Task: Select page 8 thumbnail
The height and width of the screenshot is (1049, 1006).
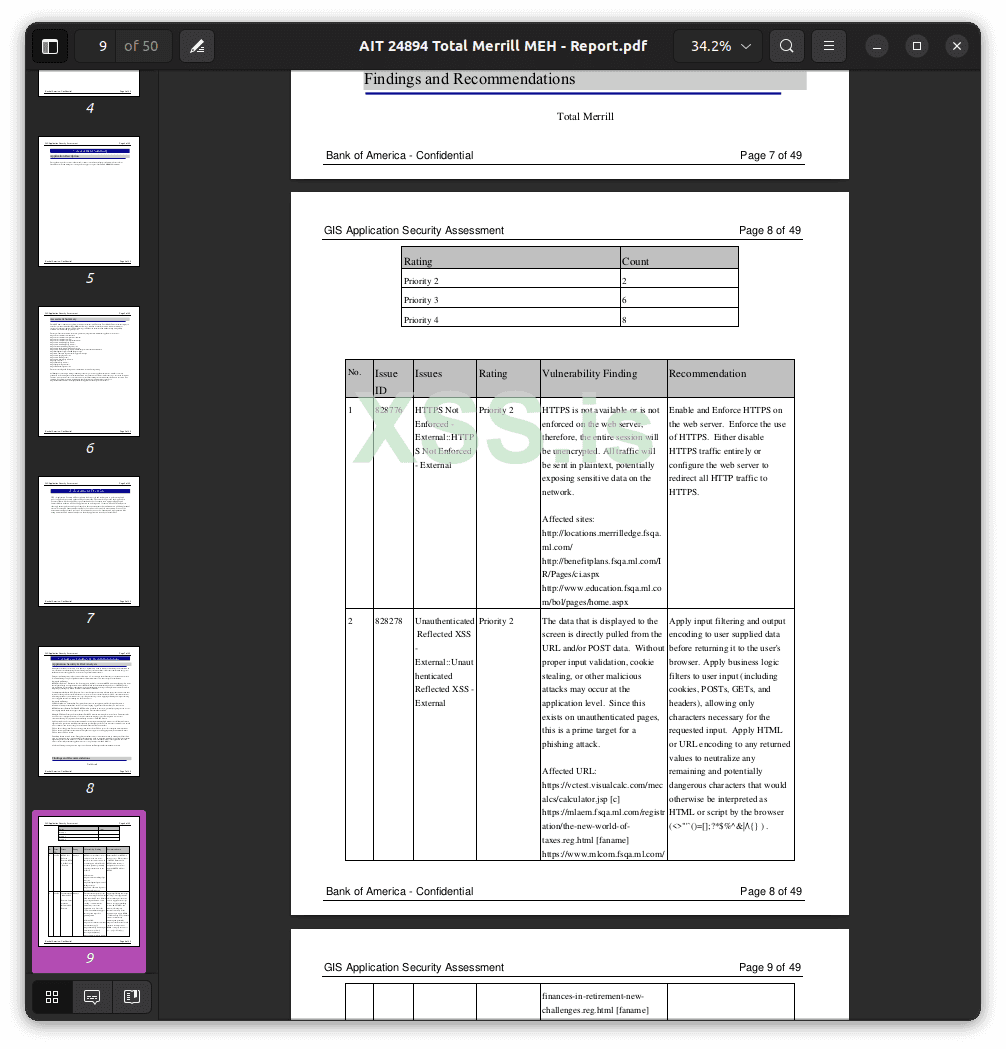Action: click(x=89, y=711)
